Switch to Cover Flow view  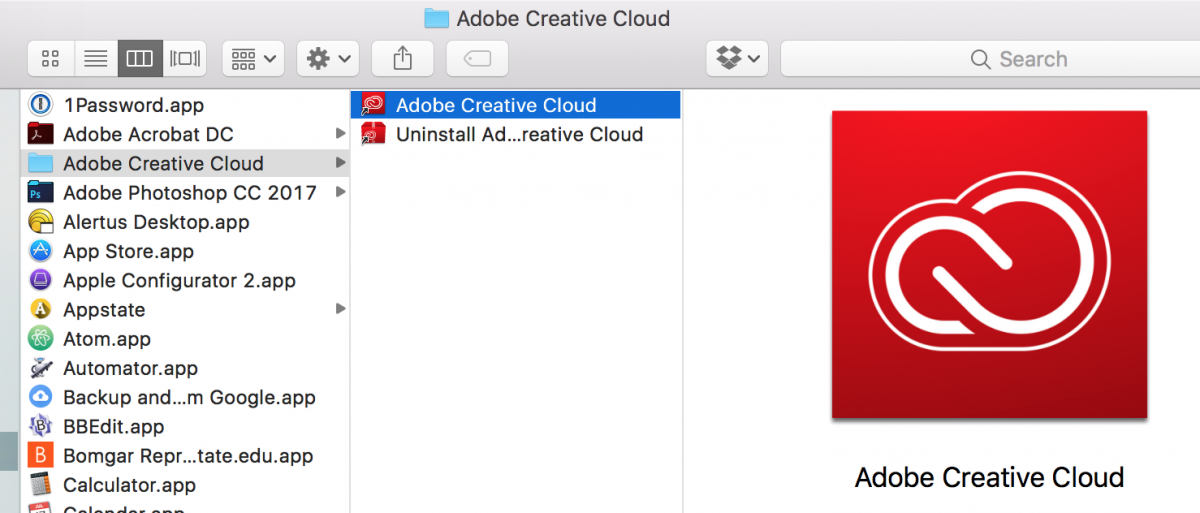tap(184, 59)
